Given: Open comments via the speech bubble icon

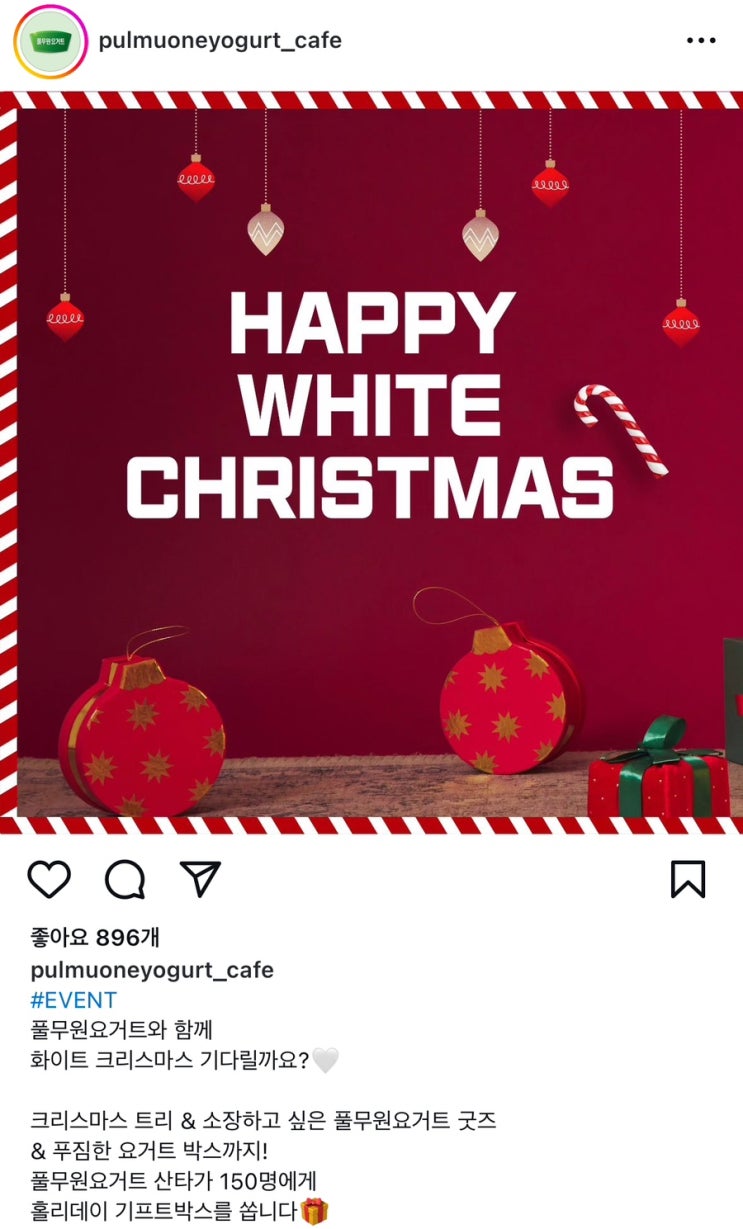Looking at the screenshot, I should pos(125,879).
